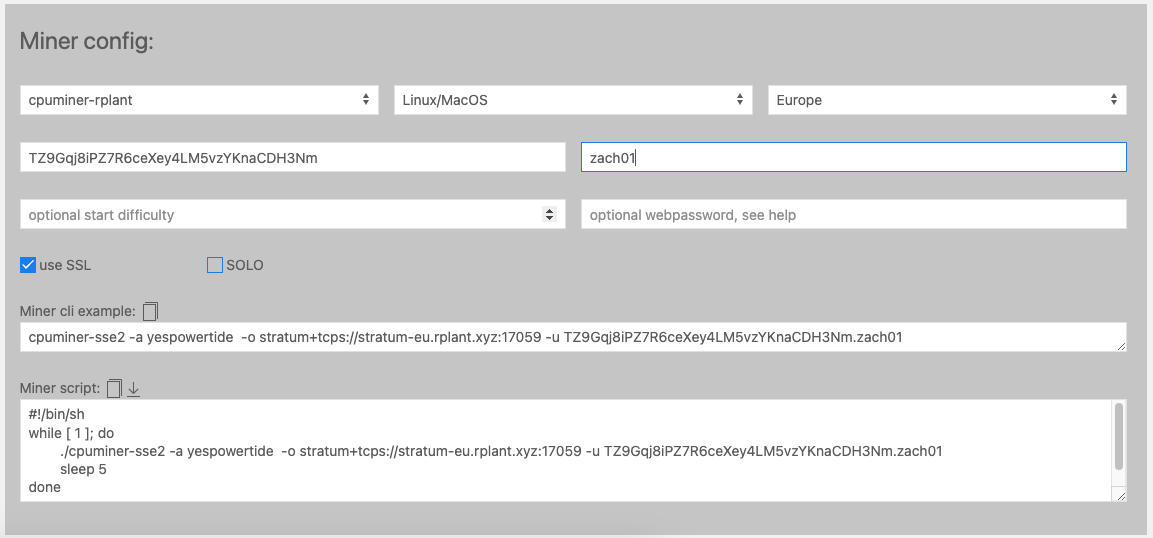This screenshot has height=538, width=1153.
Task: Copy the Miner script to clipboard
Action: pyautogui.click(x=114, y=388)
